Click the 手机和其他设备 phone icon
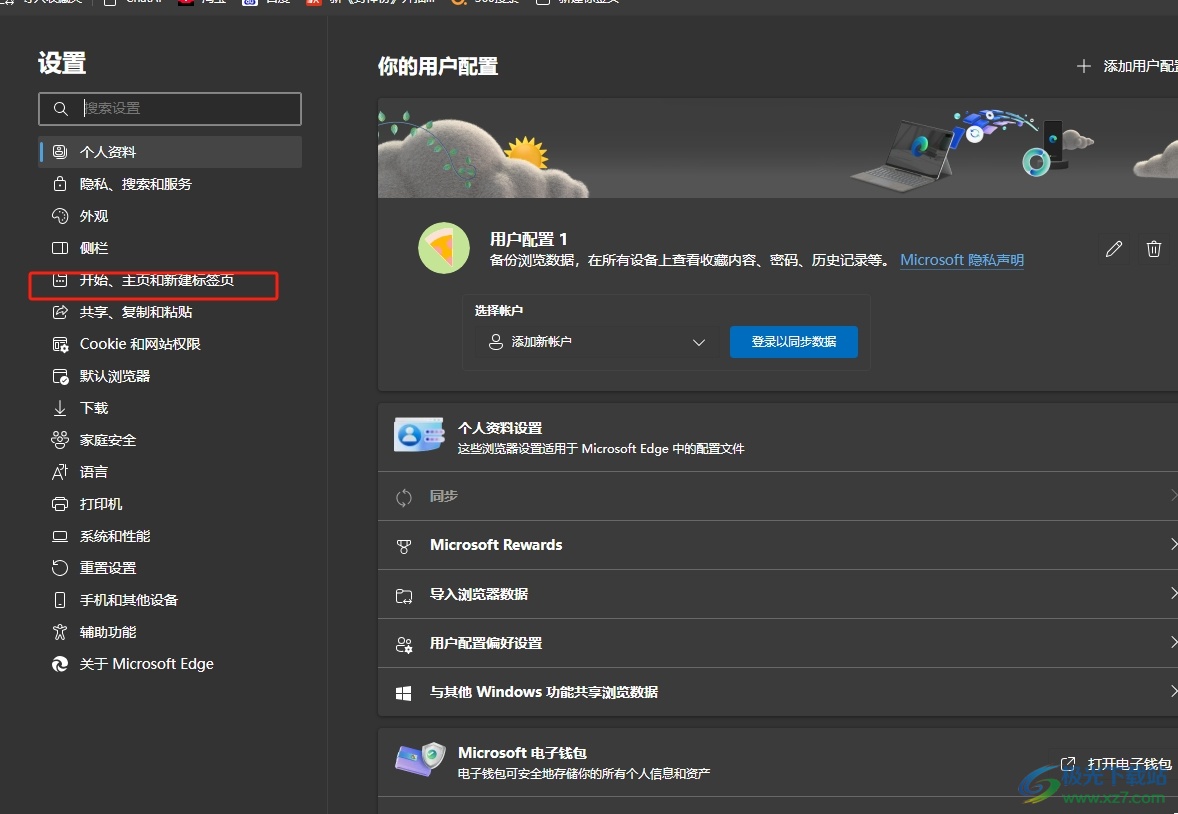 point(60,601)
